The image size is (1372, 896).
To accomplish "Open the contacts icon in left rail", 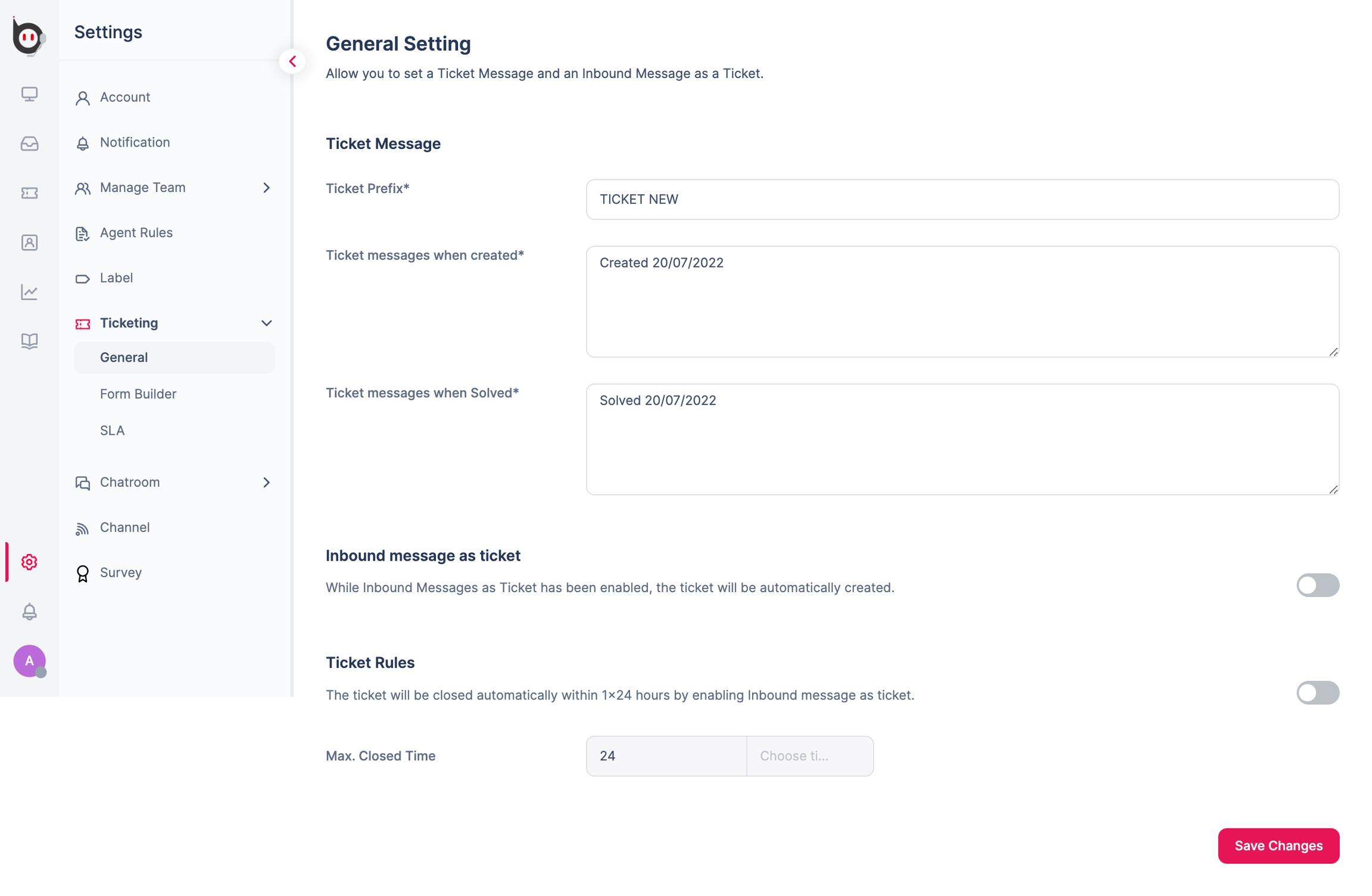I will click(29, 242).
